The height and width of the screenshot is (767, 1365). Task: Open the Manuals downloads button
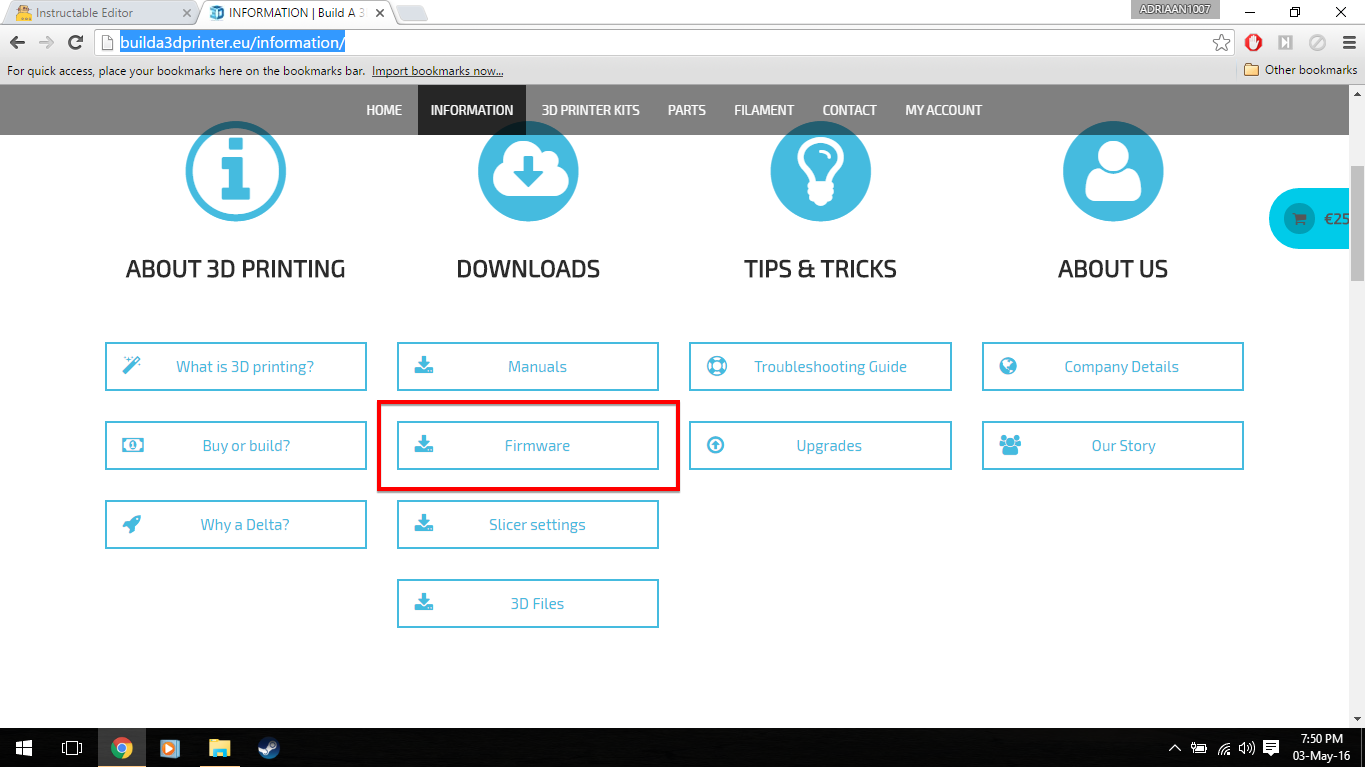tap(528, 366)
